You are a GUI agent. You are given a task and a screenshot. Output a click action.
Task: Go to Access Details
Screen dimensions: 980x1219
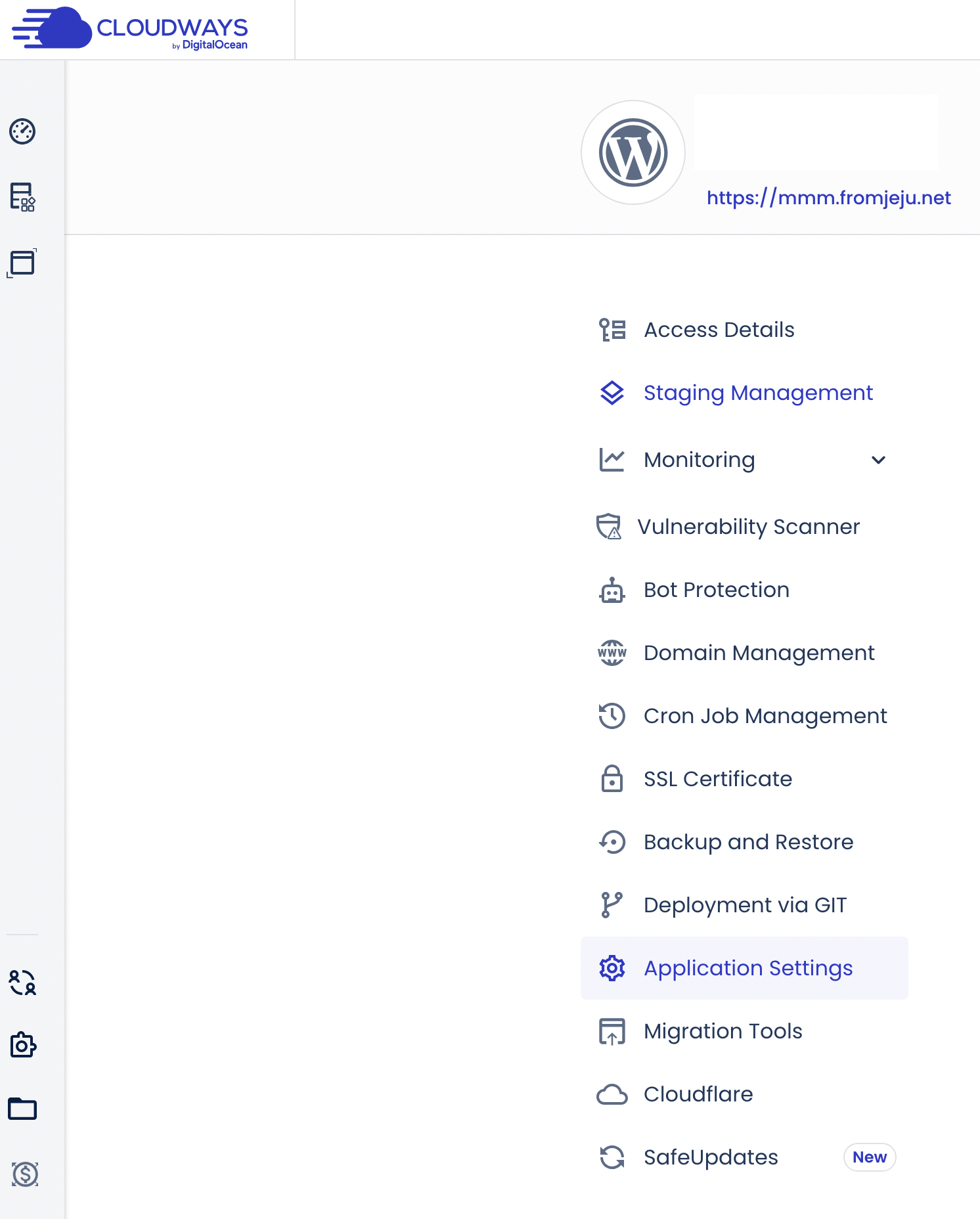click(719, 330)
